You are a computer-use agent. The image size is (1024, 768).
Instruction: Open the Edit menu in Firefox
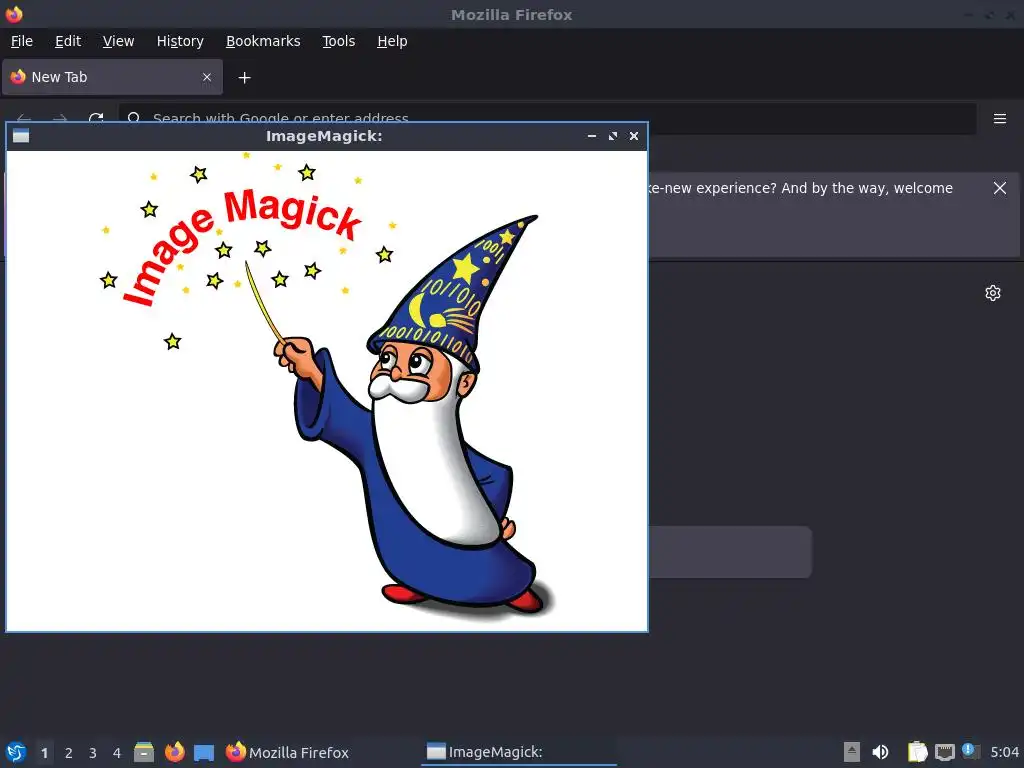coord(68,41)
